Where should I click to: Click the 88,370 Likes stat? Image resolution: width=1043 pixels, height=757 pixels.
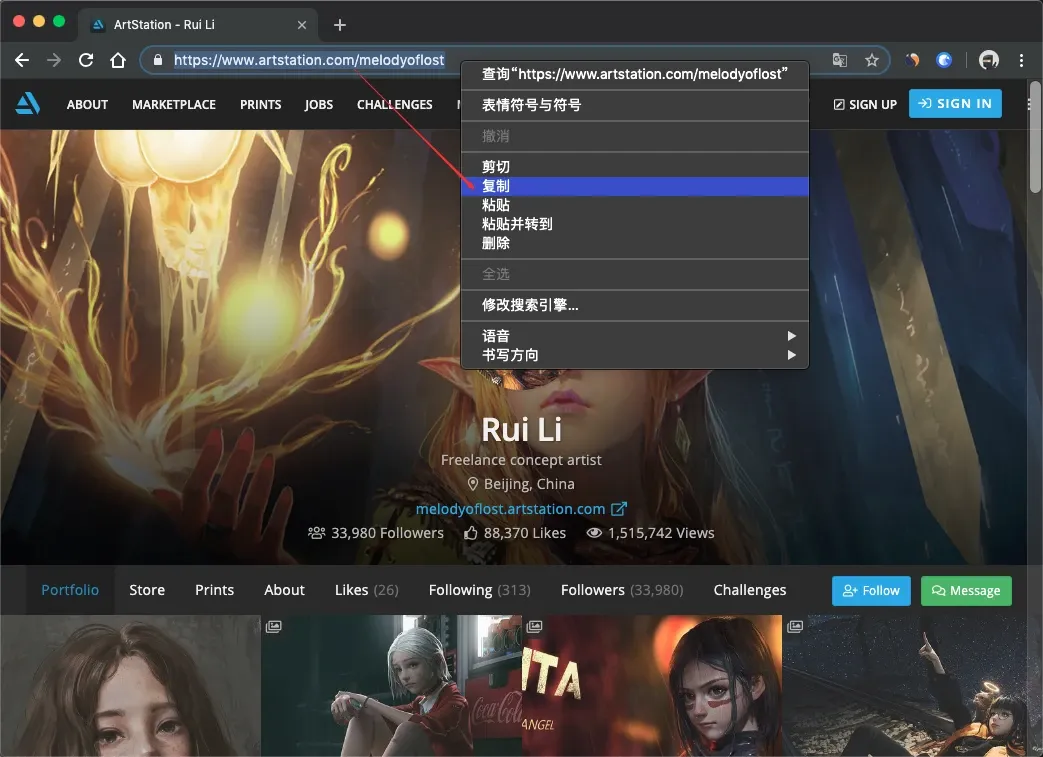[x=515, y=533]
